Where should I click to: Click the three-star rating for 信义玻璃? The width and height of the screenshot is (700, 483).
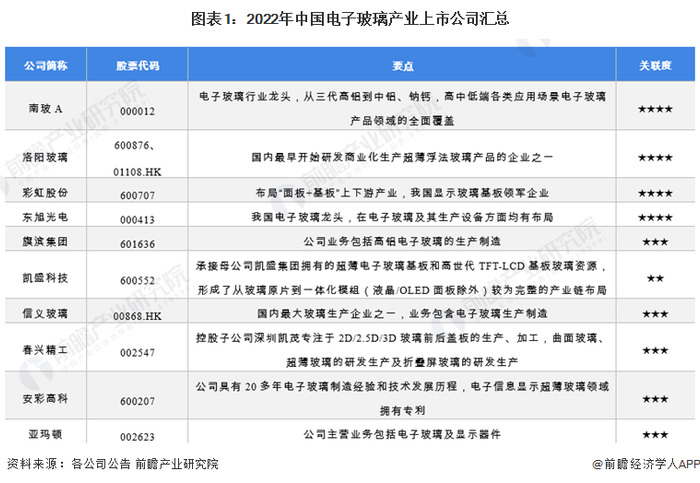tap(655, 314)
